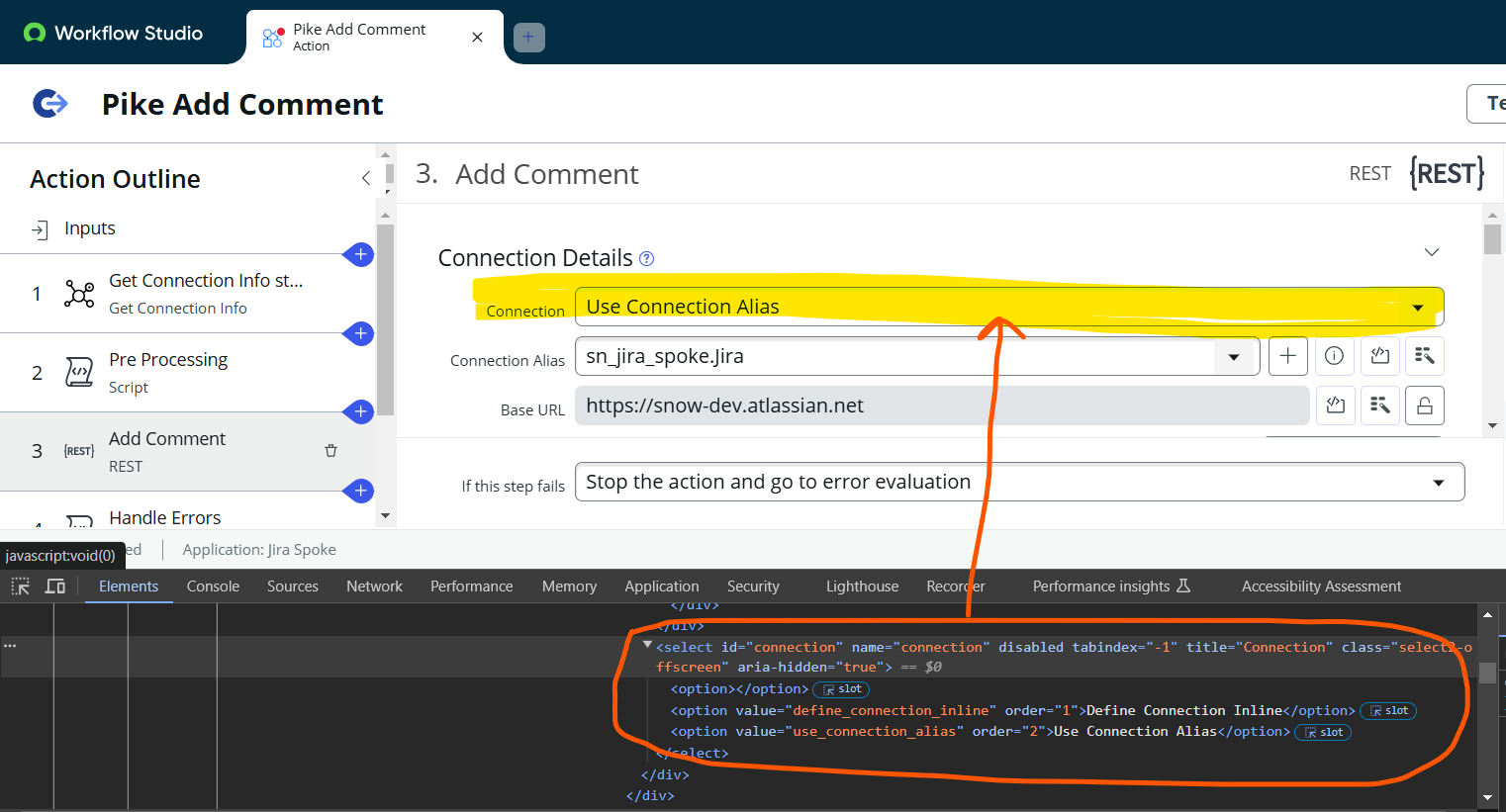Click slot badge of Define Connection Inline option

coord(1388,710)
